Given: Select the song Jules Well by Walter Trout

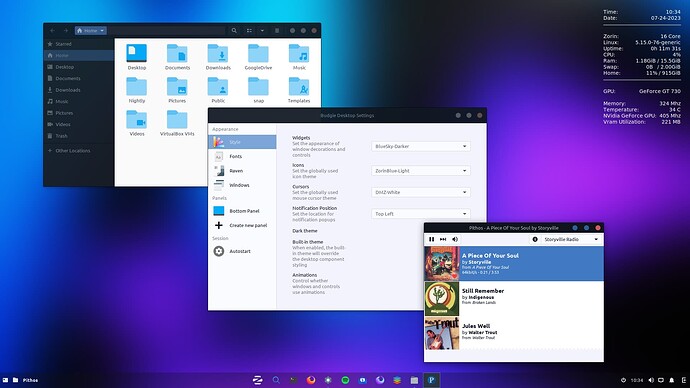Looking at the screenshot, I should 514,334.
